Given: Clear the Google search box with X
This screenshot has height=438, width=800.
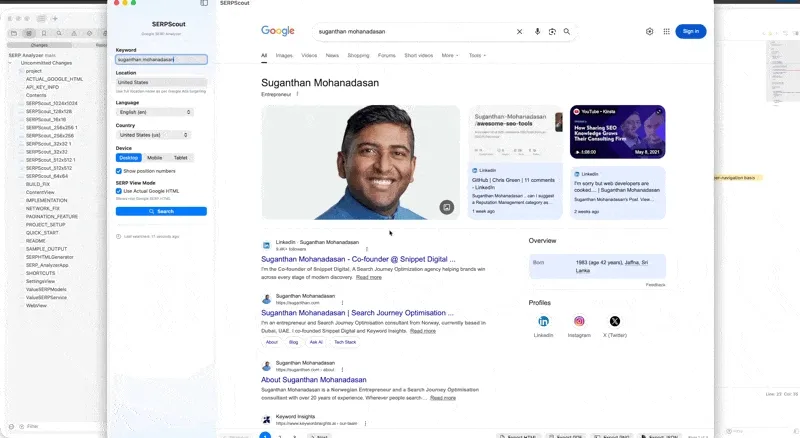Looking at the screenshot, I should 519,32.
